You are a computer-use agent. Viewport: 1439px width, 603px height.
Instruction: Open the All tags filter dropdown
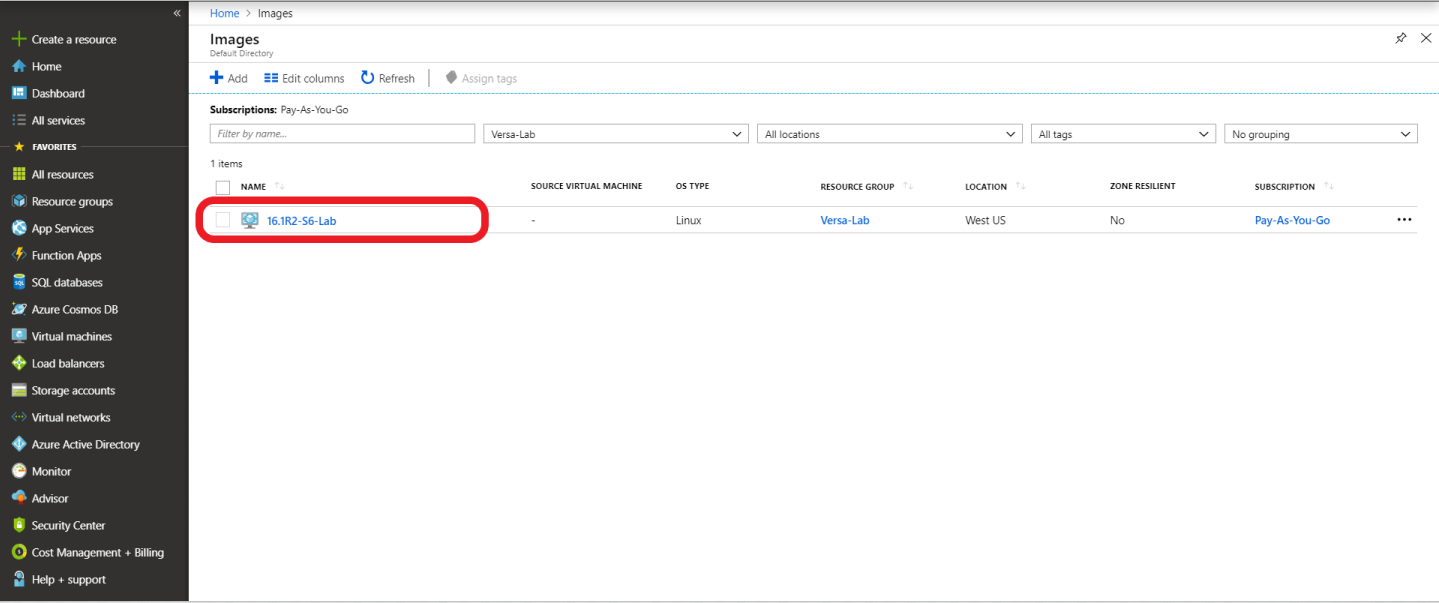pyautogui.click(x=1123, y=134)
